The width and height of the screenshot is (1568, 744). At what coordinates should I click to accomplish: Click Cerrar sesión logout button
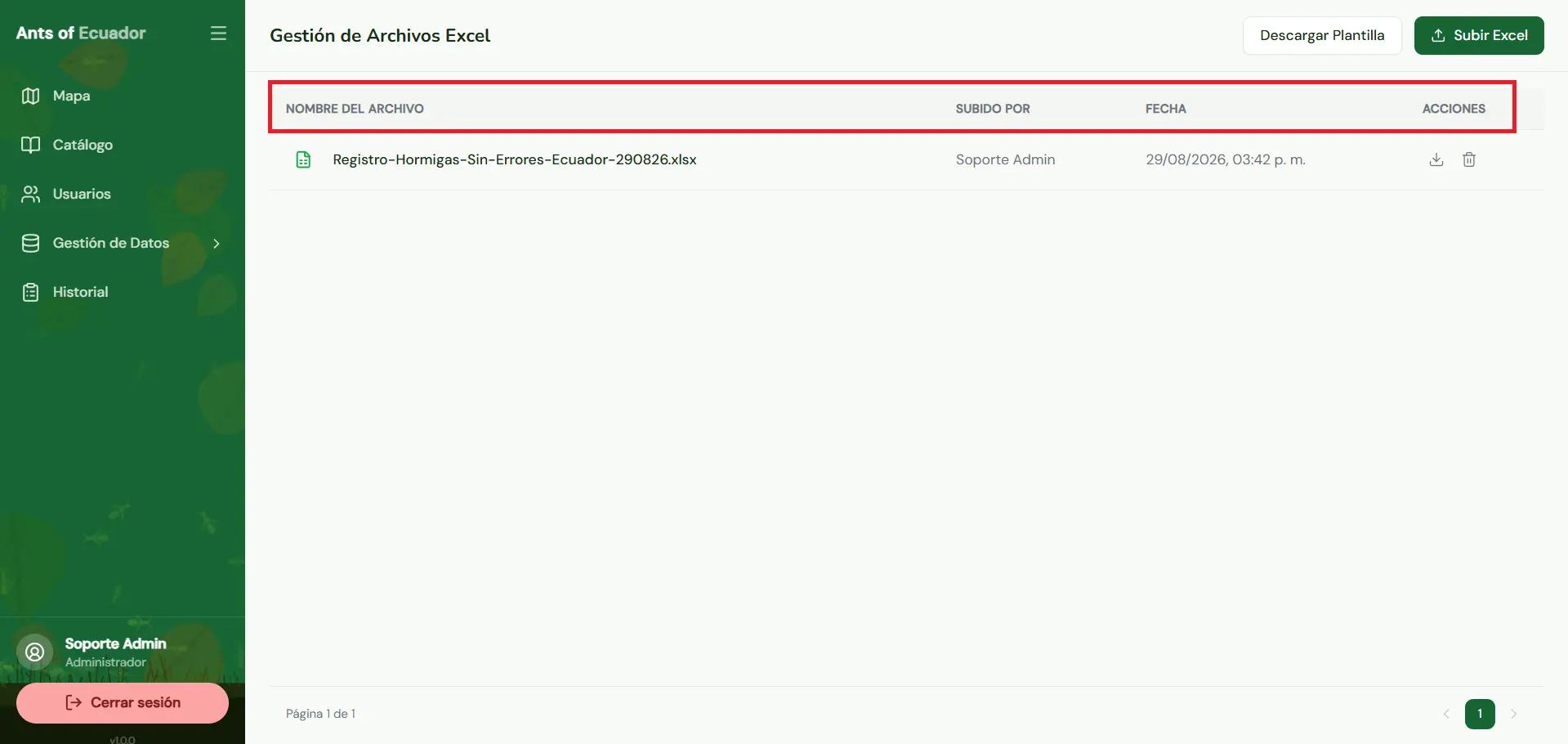click(x=123, y=703)
